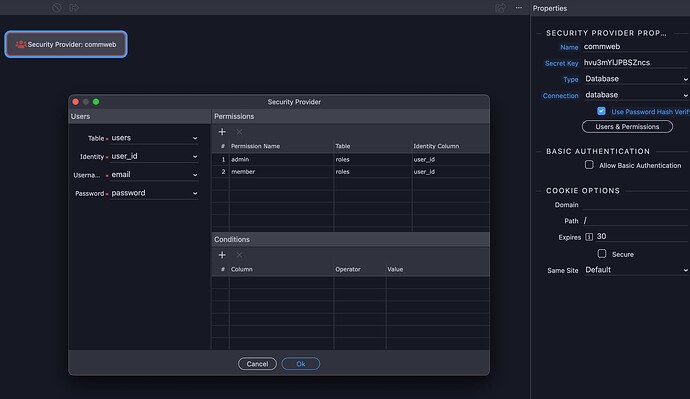The height and width of the screenshot is (399, 690).
Task: Click the output arrow icon in top toolbar
Action: click(74, 7)
